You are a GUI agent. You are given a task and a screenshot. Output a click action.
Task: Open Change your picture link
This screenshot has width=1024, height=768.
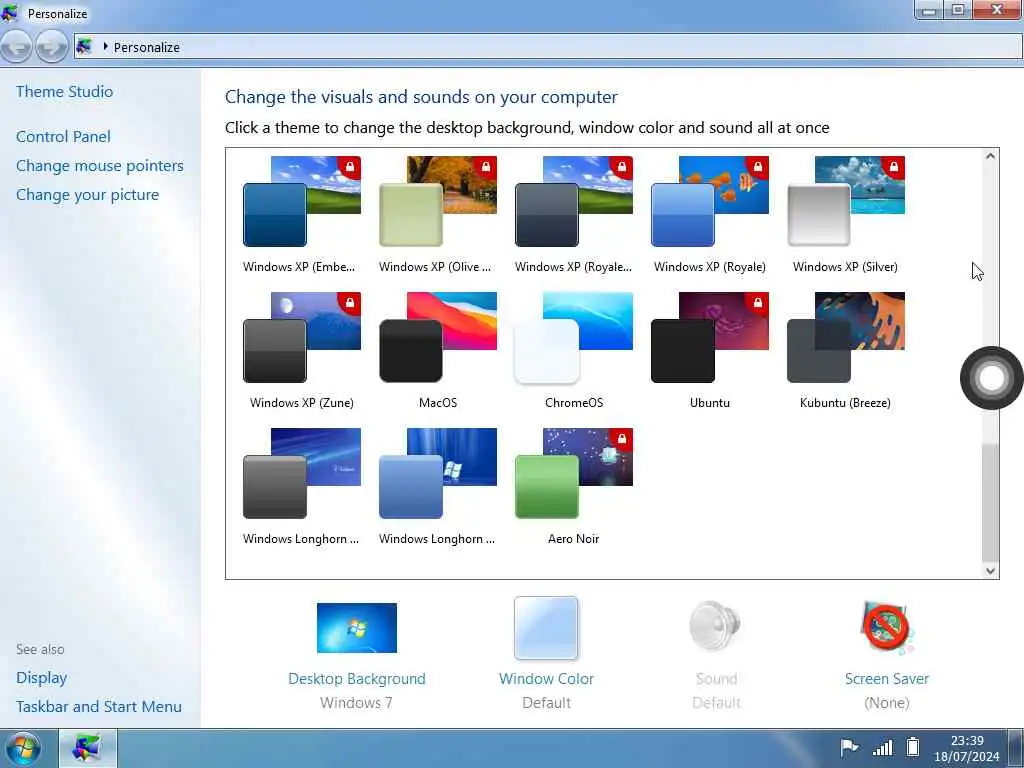pyautogui.click(x=88, y=195)
